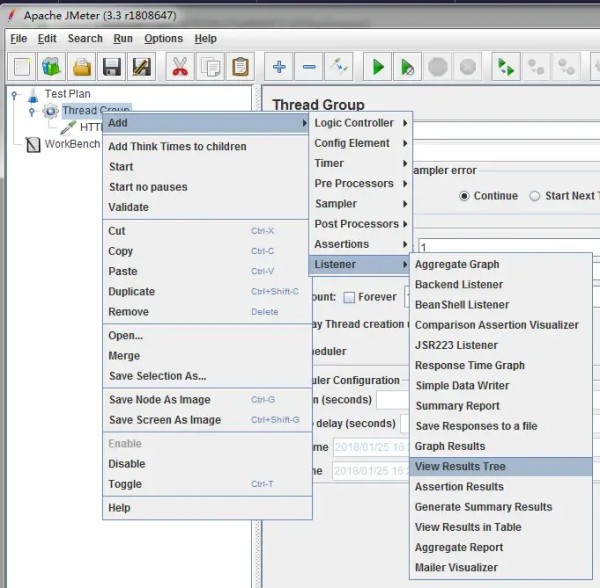Click the red scissors Cut icon

(180, 67)
